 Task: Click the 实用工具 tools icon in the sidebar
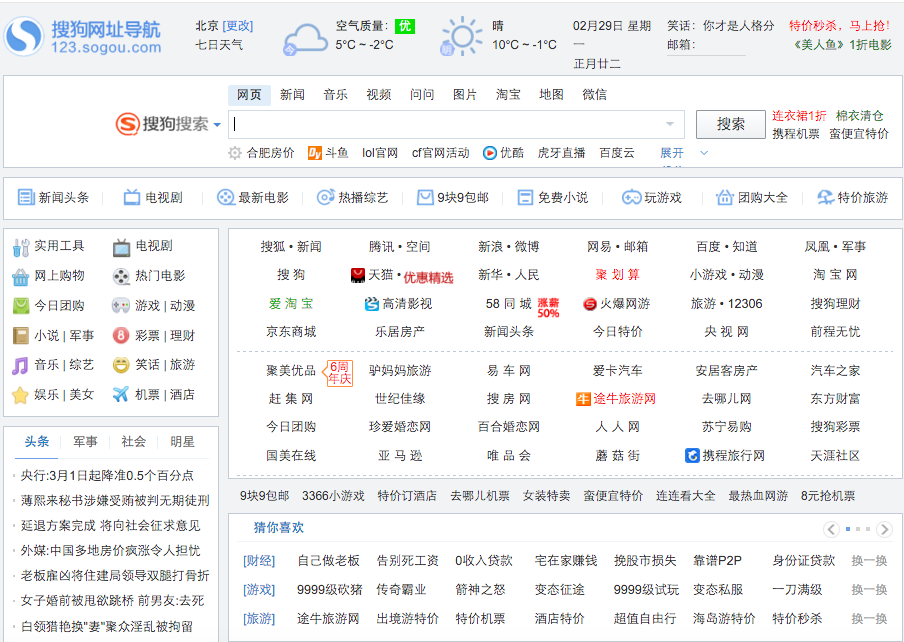tap(21, 247)
